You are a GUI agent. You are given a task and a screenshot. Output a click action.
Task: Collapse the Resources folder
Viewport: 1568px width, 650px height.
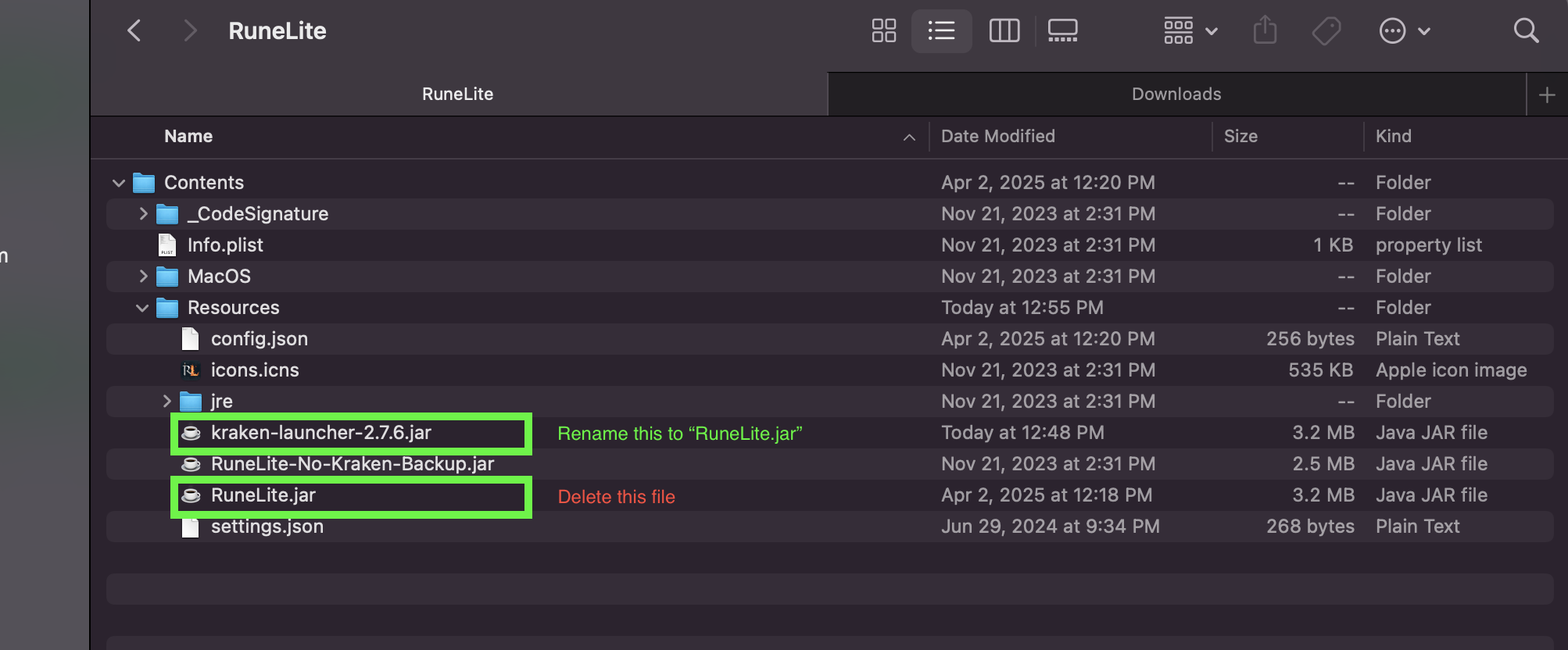[x=142, y=308]
